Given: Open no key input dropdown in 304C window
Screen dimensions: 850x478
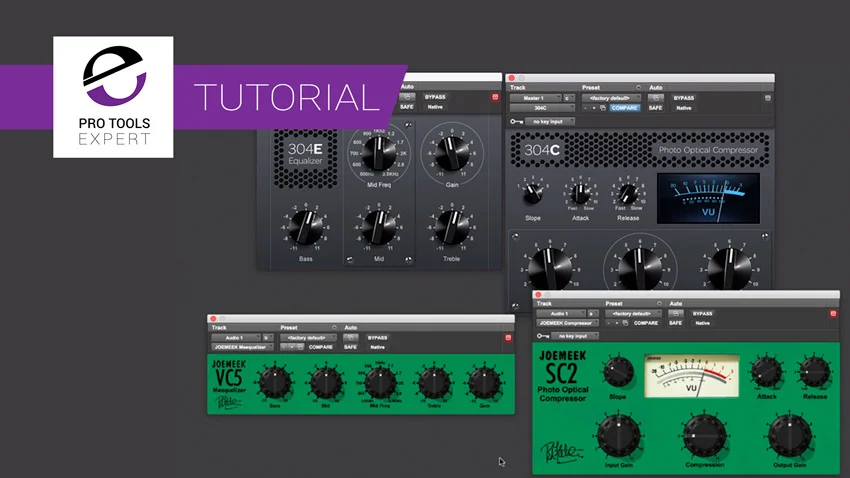Looking at the screenshot, I should click(549, 121).
